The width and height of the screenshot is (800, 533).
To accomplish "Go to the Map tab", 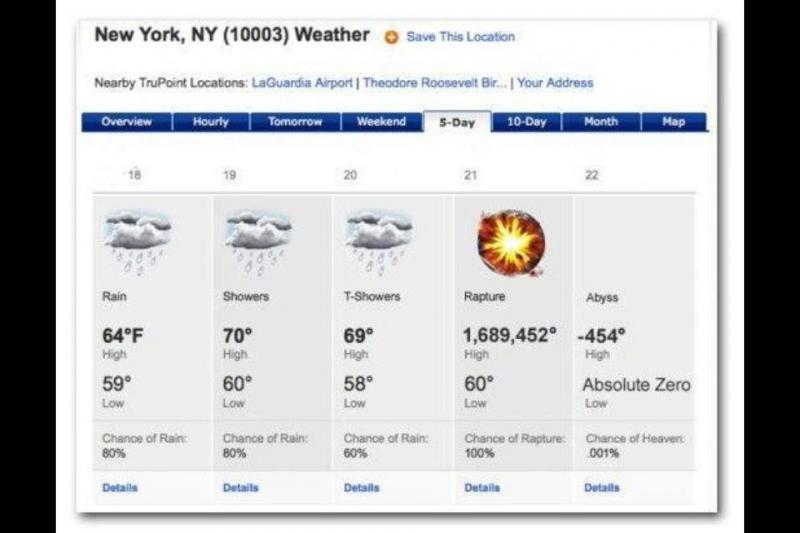I will [674, 122].
